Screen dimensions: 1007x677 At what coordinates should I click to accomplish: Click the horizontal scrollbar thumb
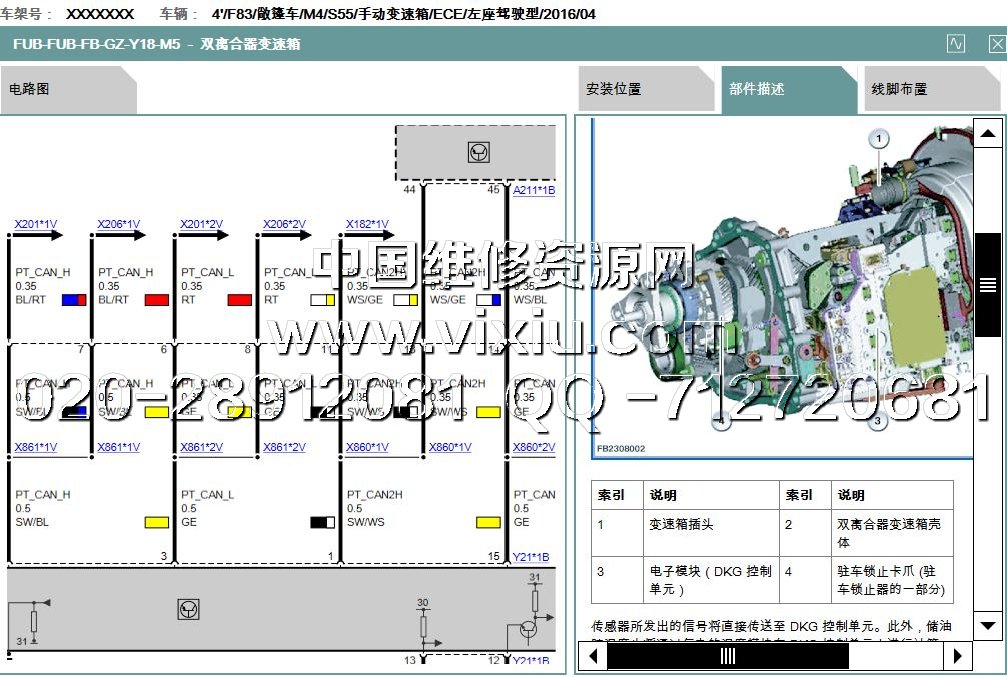pyautogui.click(x=727, y=656)
